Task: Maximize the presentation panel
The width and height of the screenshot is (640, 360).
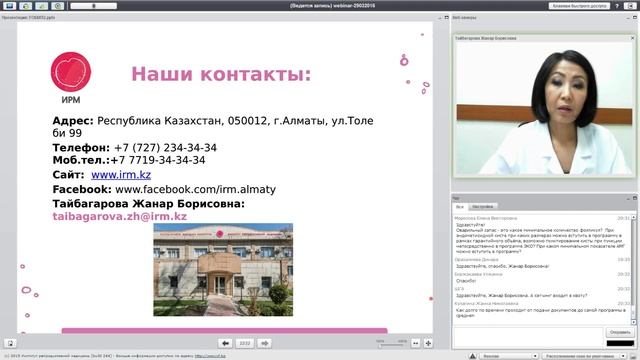Action: [x=446, y=18]
